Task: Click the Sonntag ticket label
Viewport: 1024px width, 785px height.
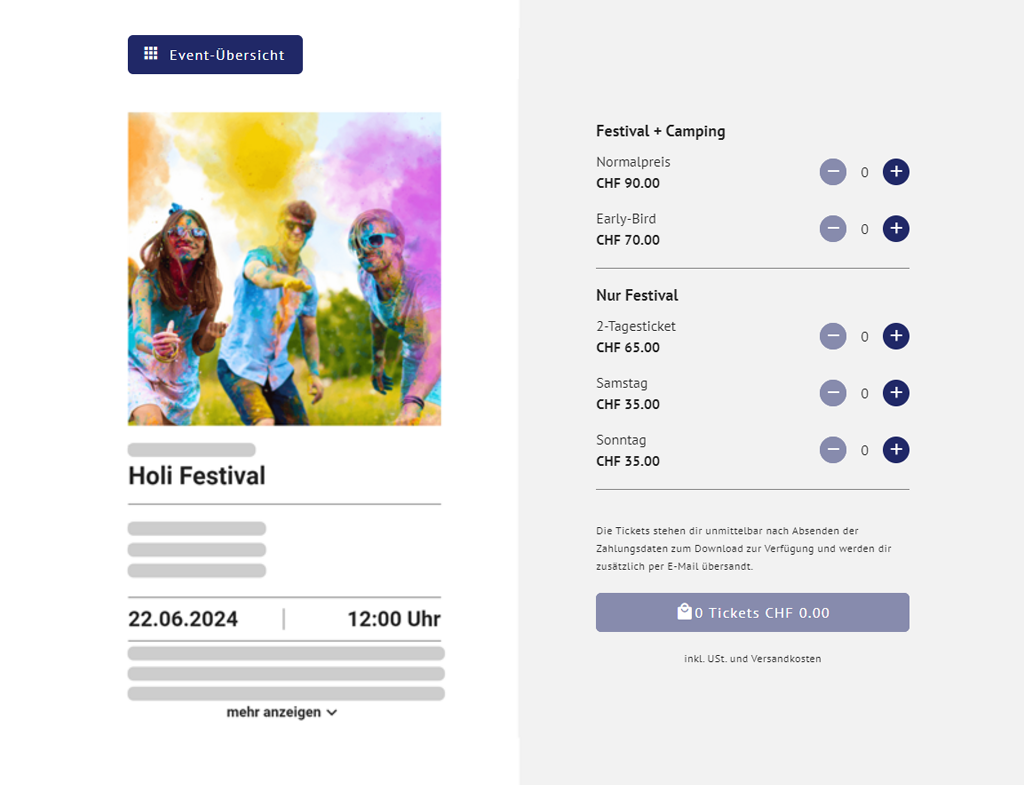Action: click(621, 440)
